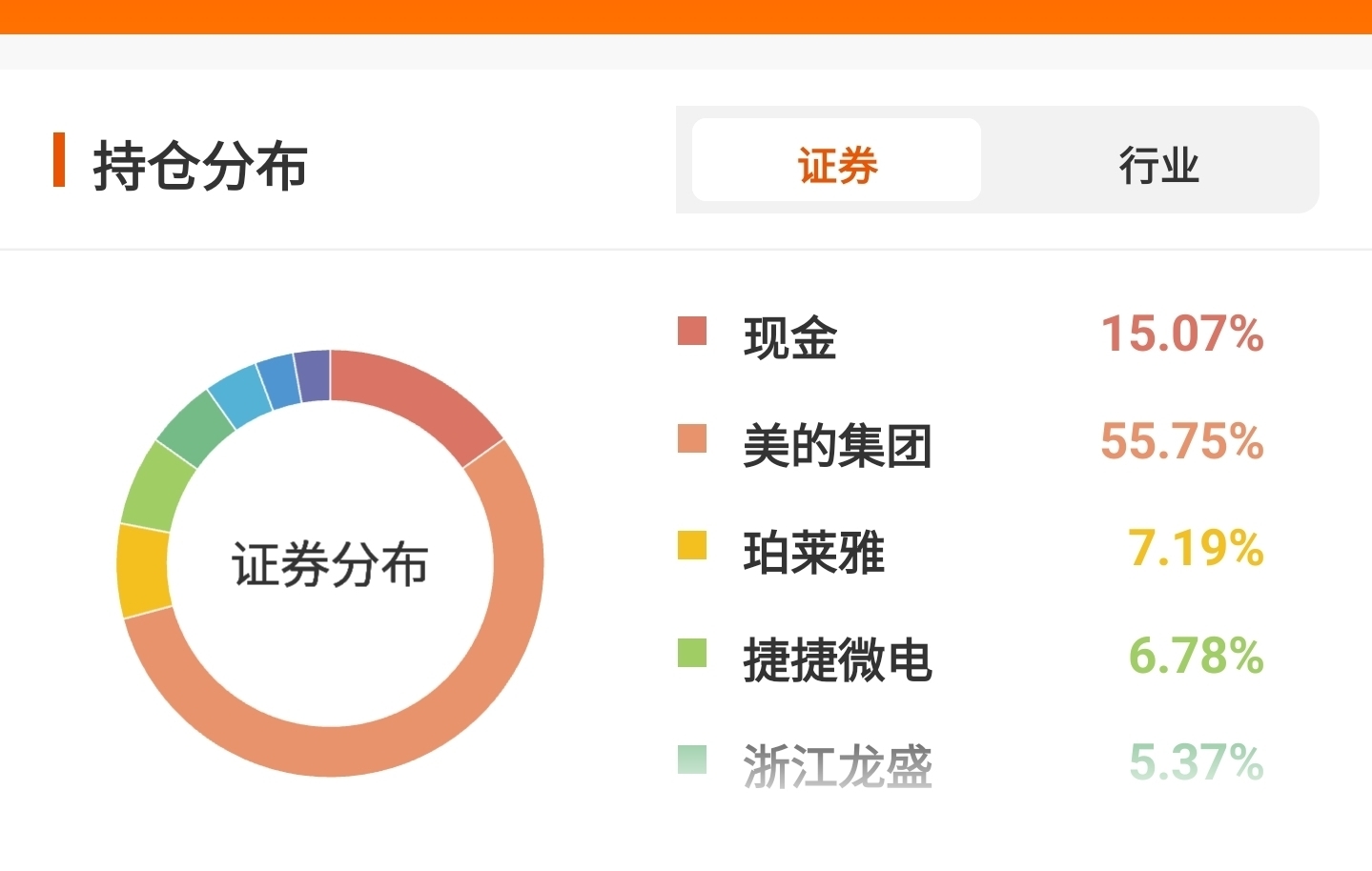Click the pale green 浙江龙盛 legend square
The height and width of the screenshot is (871, 1372).
tap(692, 760)
